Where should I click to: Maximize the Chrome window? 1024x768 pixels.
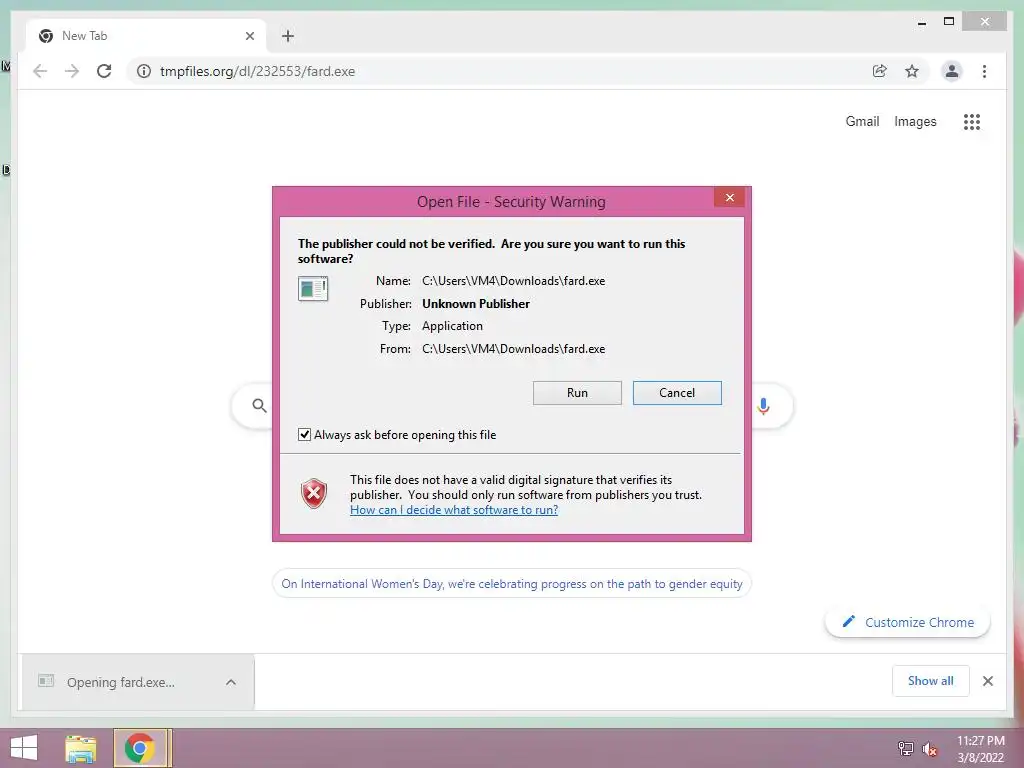[949, 22]
